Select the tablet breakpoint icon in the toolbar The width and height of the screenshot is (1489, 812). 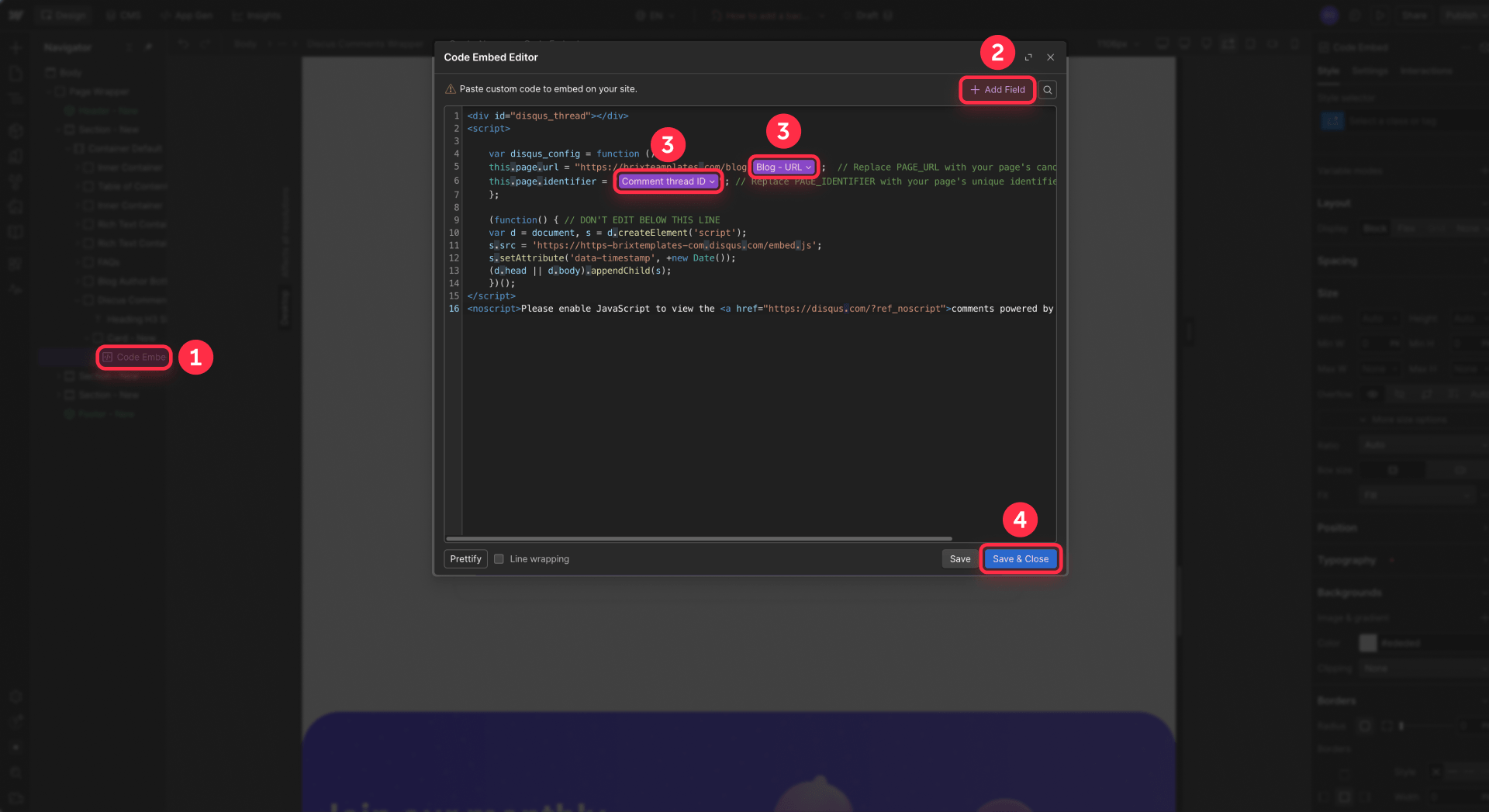click(1250, 43)
